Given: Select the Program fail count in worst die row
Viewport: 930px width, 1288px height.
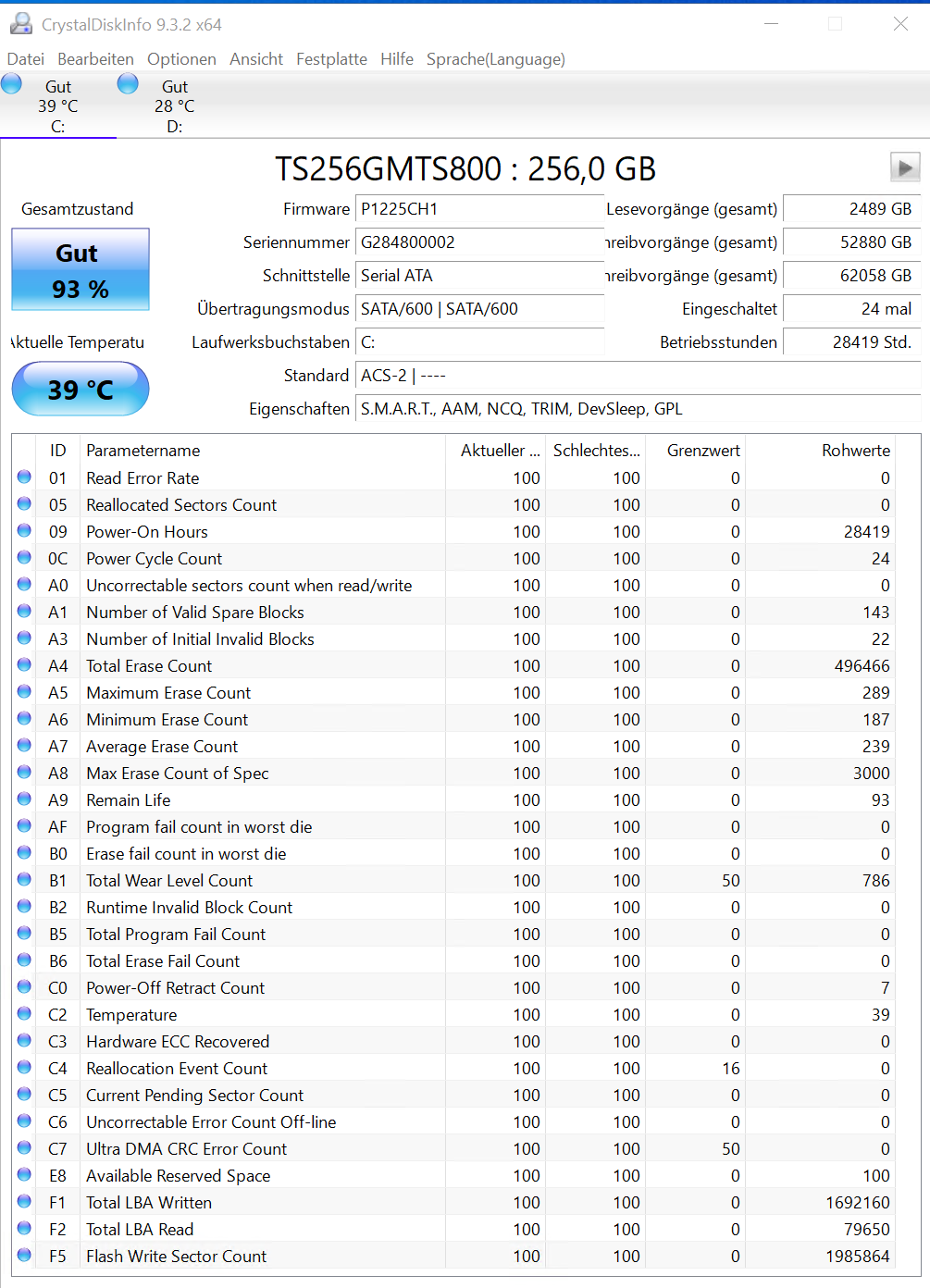Looking at the screenshot, I should click(x=455, y=826).
